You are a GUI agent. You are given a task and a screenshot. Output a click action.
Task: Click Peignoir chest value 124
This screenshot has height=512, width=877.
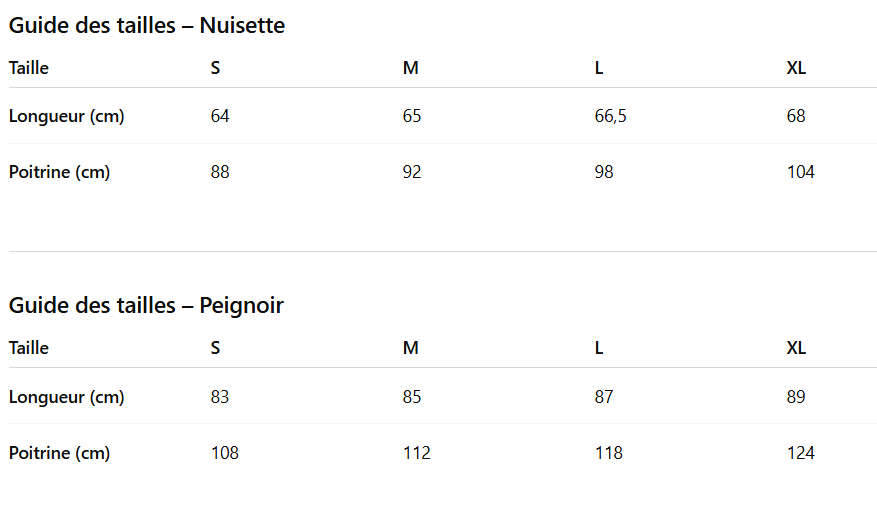pos(800,453)
